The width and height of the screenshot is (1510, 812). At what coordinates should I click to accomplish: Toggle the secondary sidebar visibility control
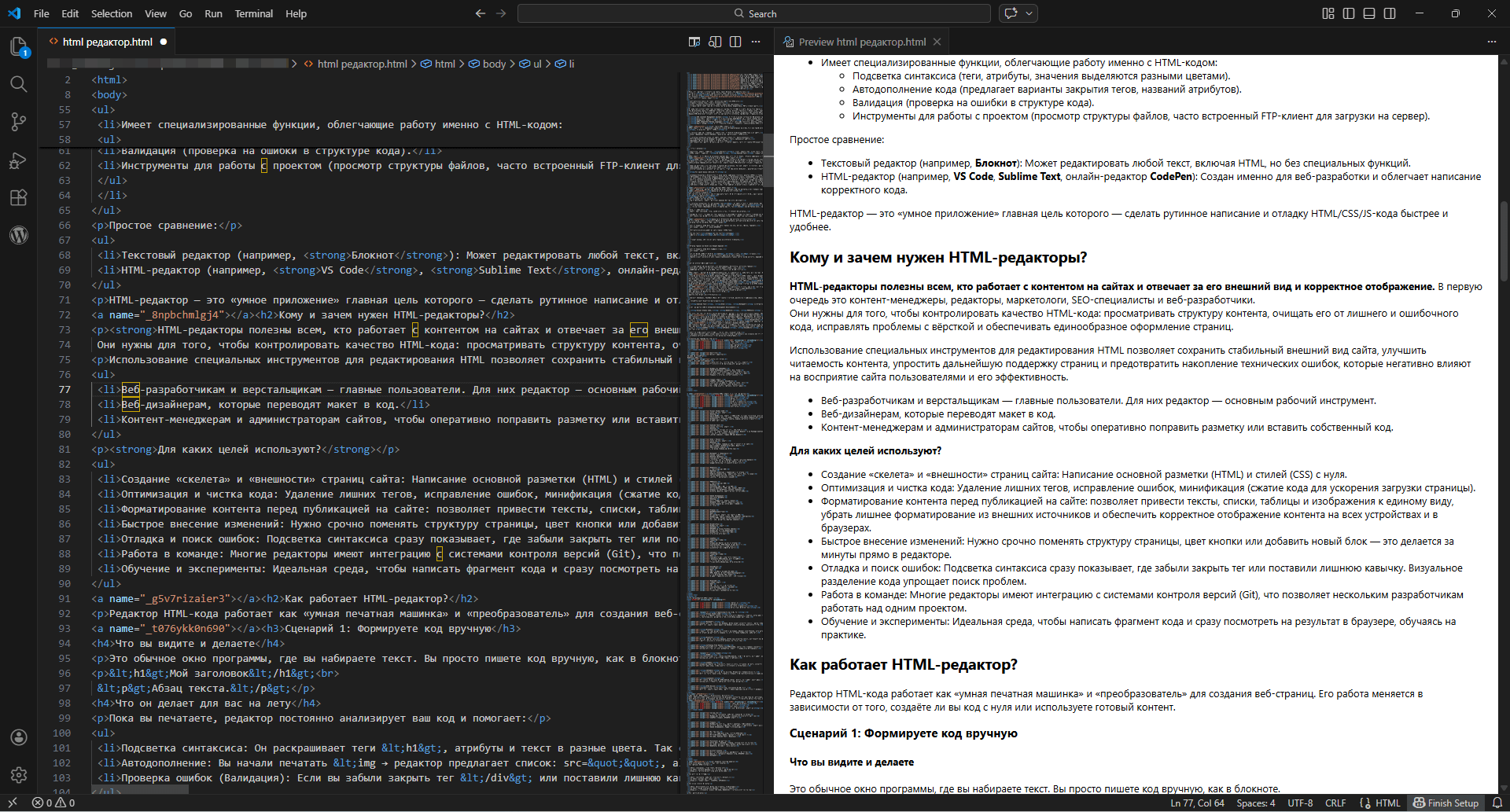1390,13
